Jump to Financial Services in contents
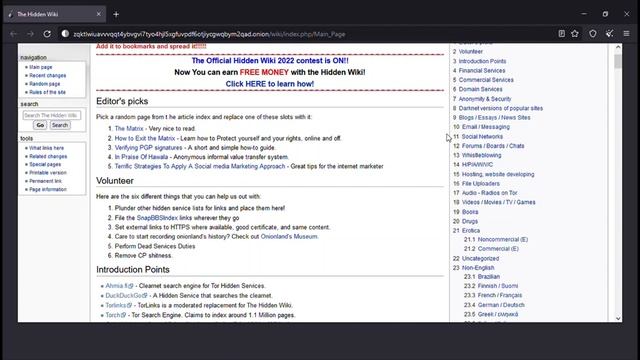The image size is (640, 360). click(x=482, y=71)
